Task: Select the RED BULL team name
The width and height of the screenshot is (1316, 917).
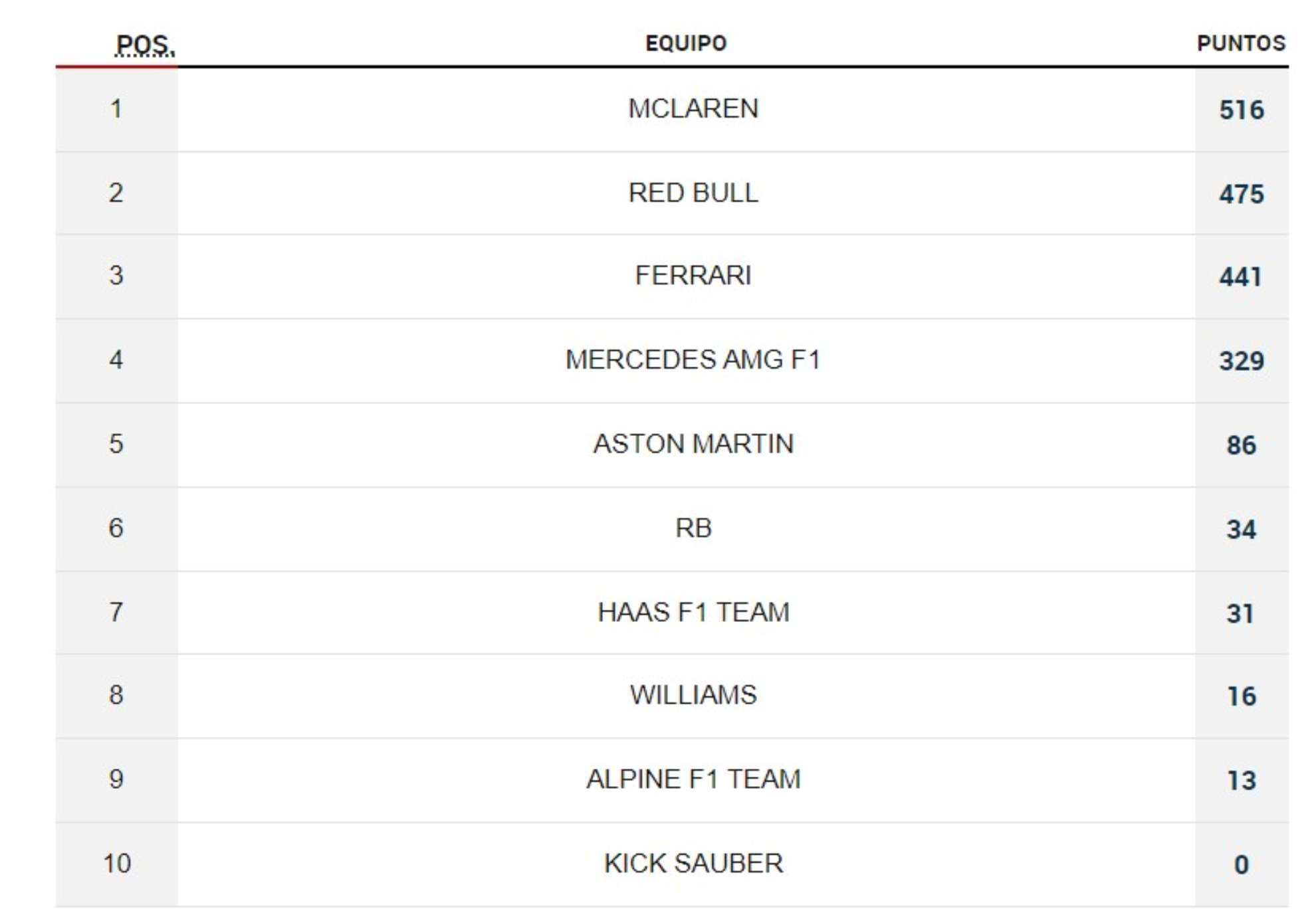Action: pyautogui.click(x=693, y=193)
